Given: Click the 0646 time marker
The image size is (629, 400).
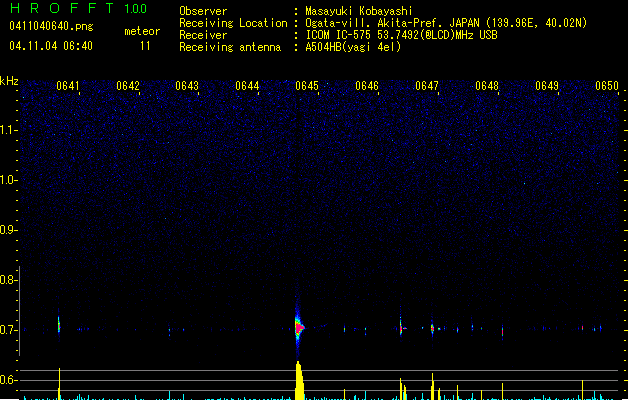Looking at the screenshot, I should coord(367,86).
